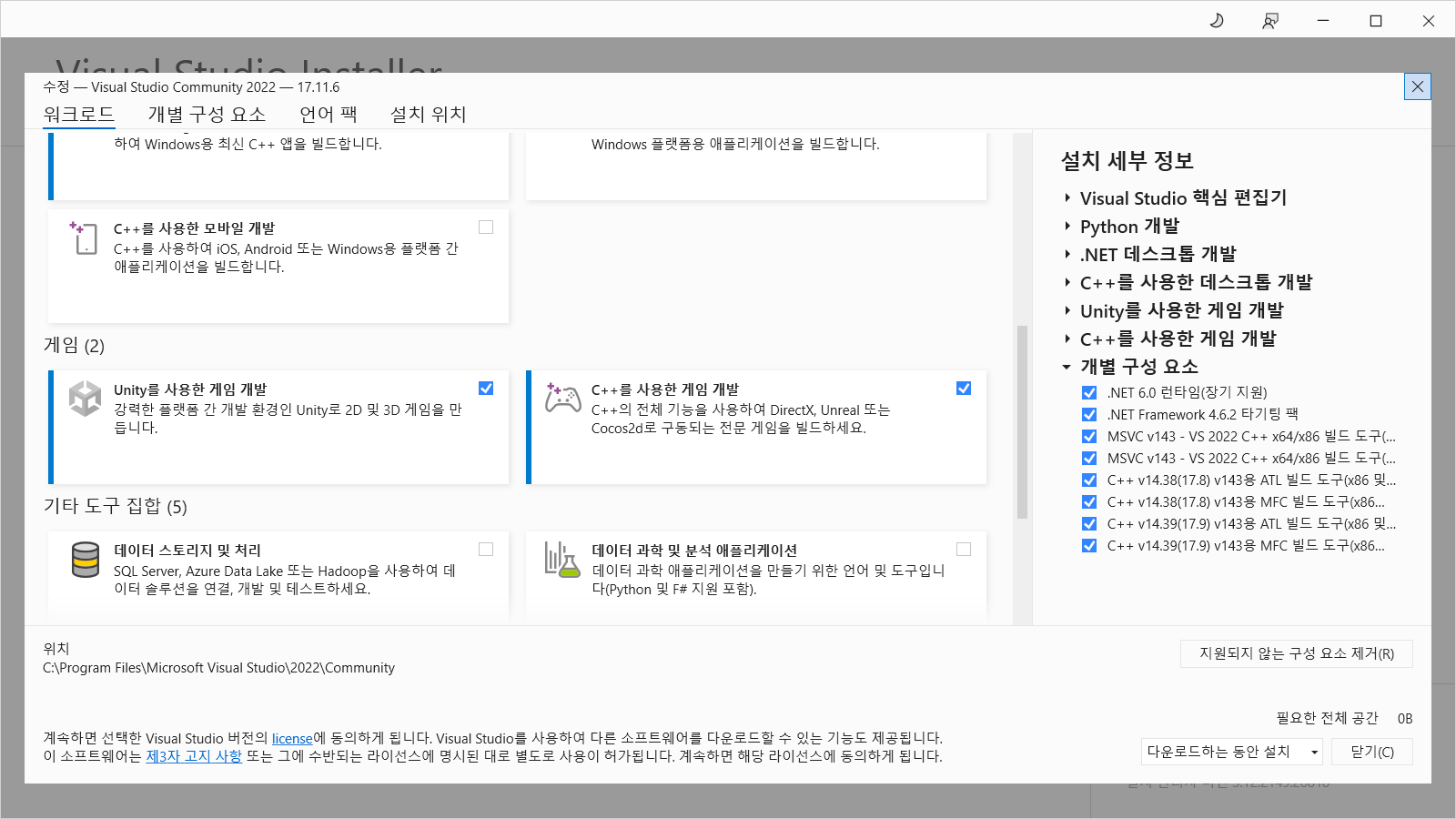This screenshot has height=819, width=1456.
Task: Expand .NET 데스크톱 개발 details
Action: pos(1067,255)
